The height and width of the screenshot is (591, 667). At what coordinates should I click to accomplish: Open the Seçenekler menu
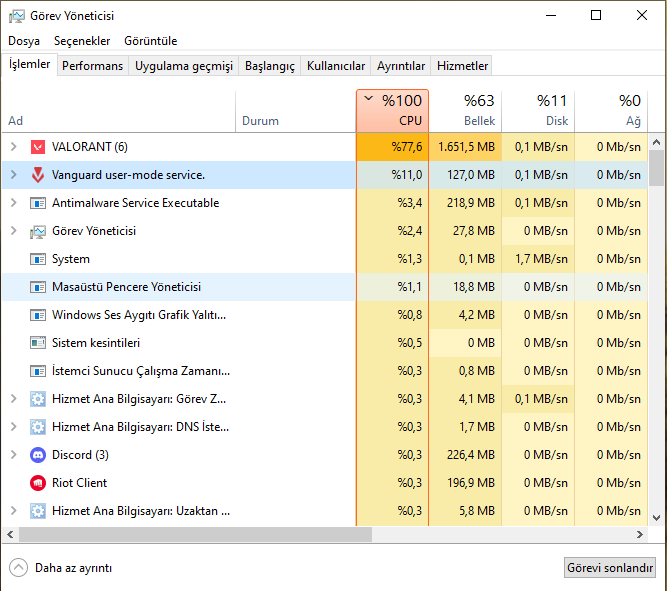(x=82, y=41)
